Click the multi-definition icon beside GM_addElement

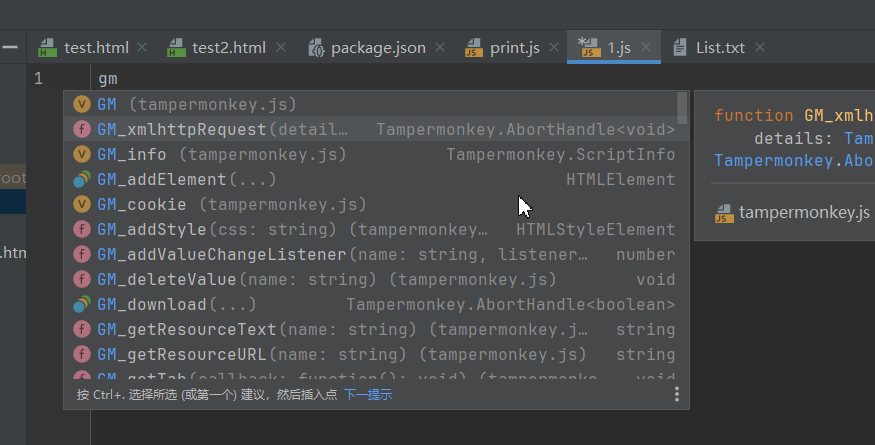(82, 179)
